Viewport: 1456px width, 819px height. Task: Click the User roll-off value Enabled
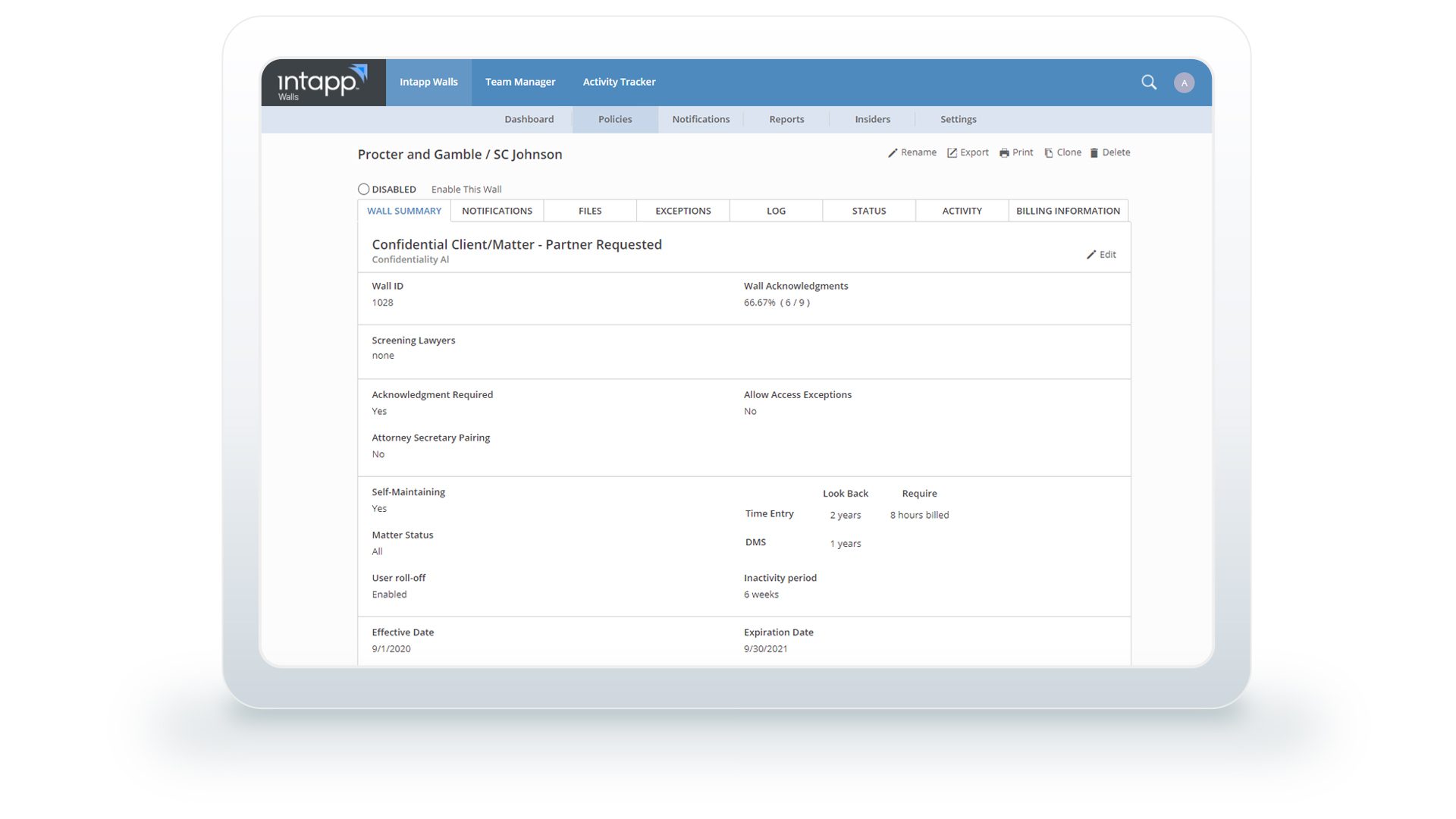(x=389, y=595)
